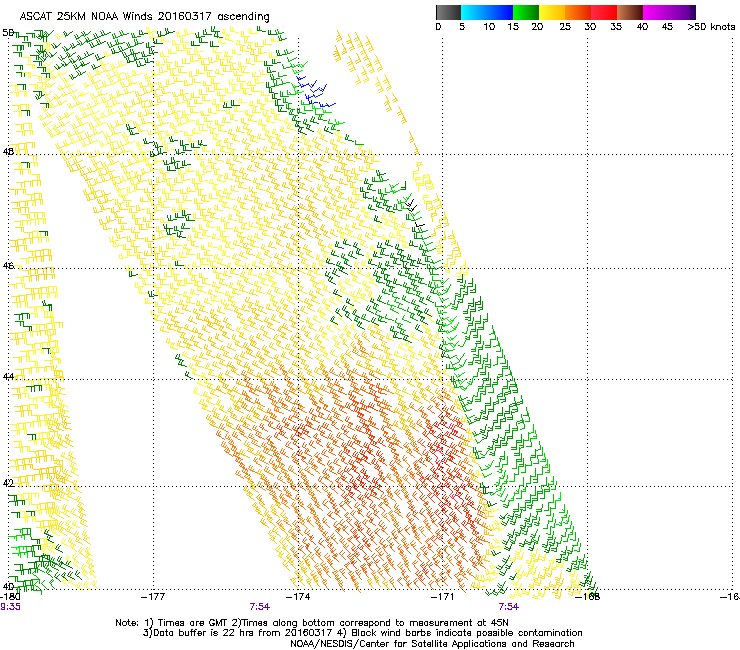Click the blue wind barbs cluster
740x650 pixels.
point(315,91)
